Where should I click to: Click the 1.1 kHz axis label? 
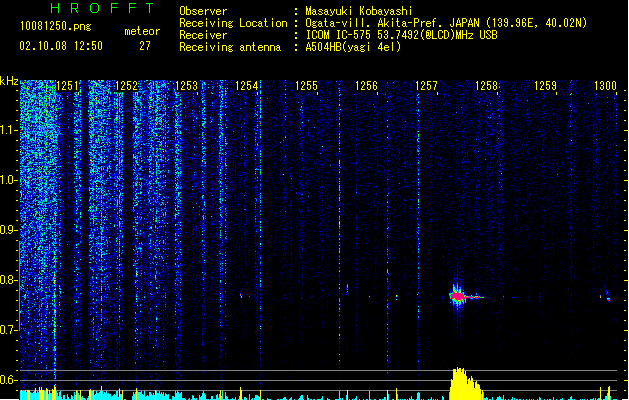tap(8, 130)
